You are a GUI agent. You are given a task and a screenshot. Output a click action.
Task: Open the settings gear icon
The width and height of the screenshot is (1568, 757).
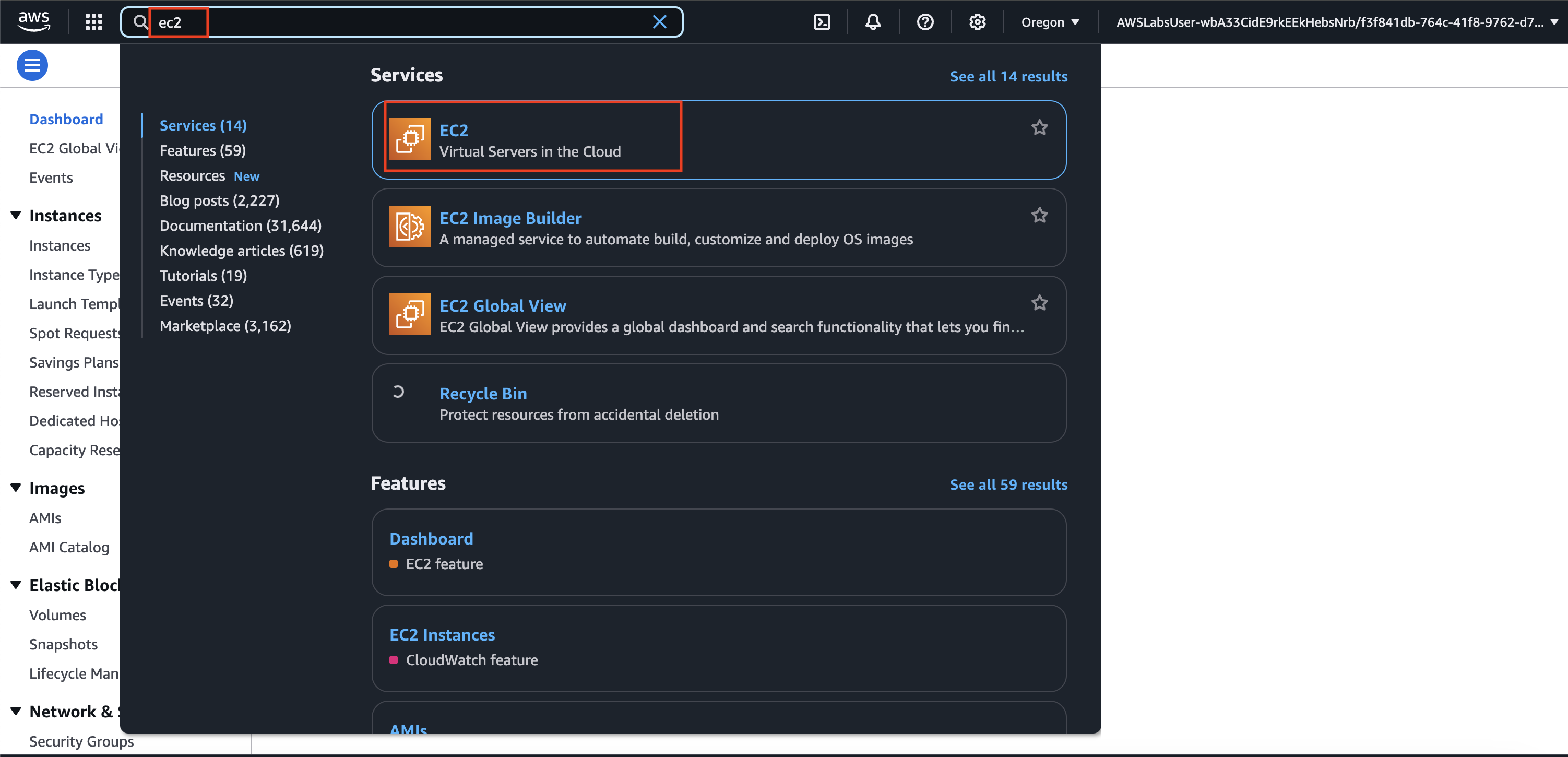point(977,22)
